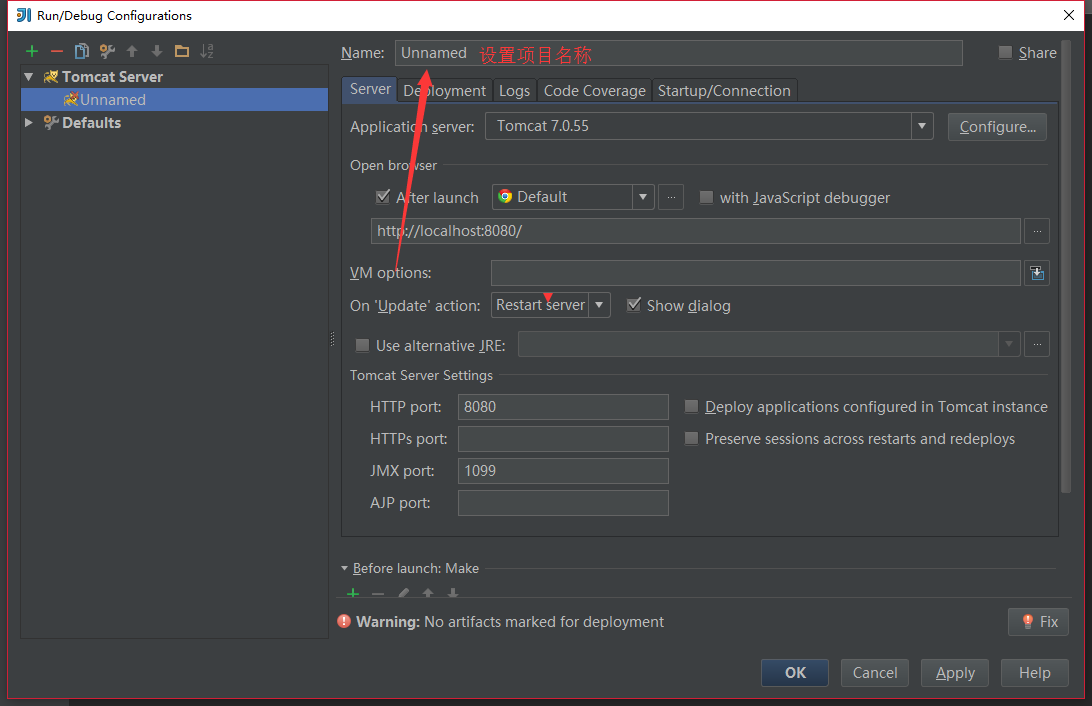Remove the selected configuration with minus icon
Viewport: 1092px width, 706px height.
coord(56,51)
